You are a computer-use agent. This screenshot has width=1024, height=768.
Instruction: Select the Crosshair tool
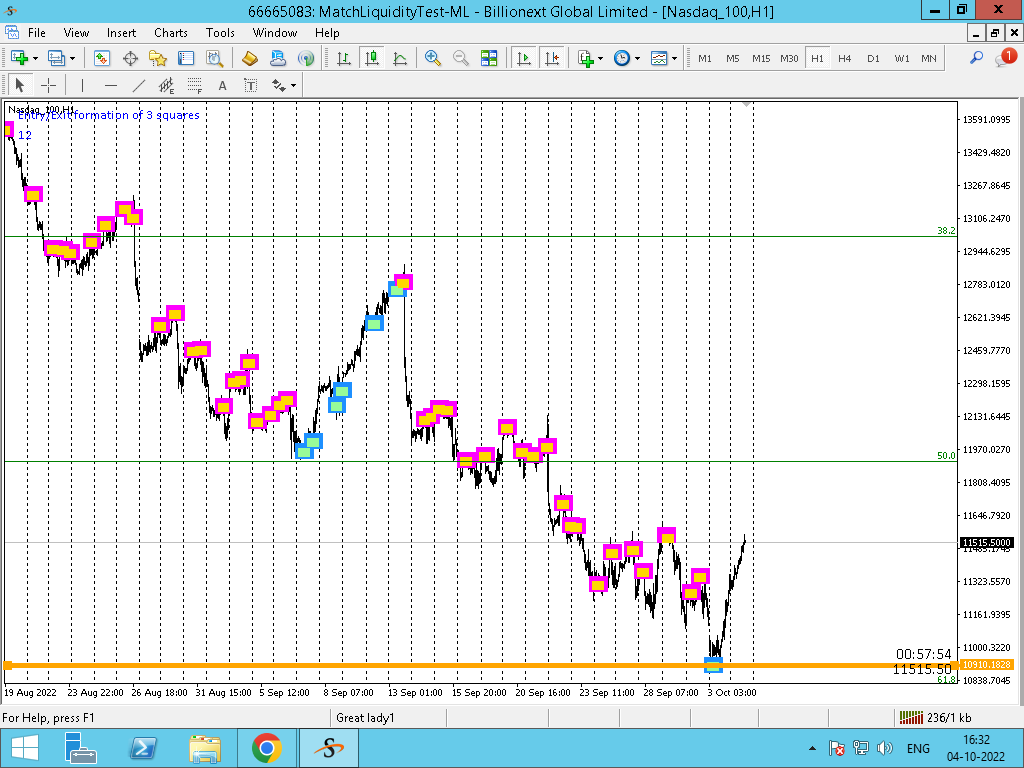coord(48,85)
